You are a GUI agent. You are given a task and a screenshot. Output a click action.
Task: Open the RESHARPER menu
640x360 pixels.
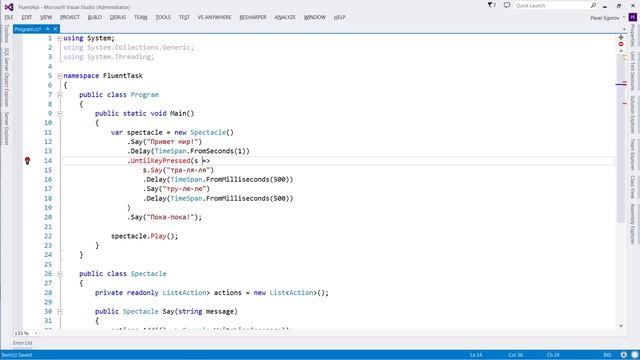click(x=253, y=17)
